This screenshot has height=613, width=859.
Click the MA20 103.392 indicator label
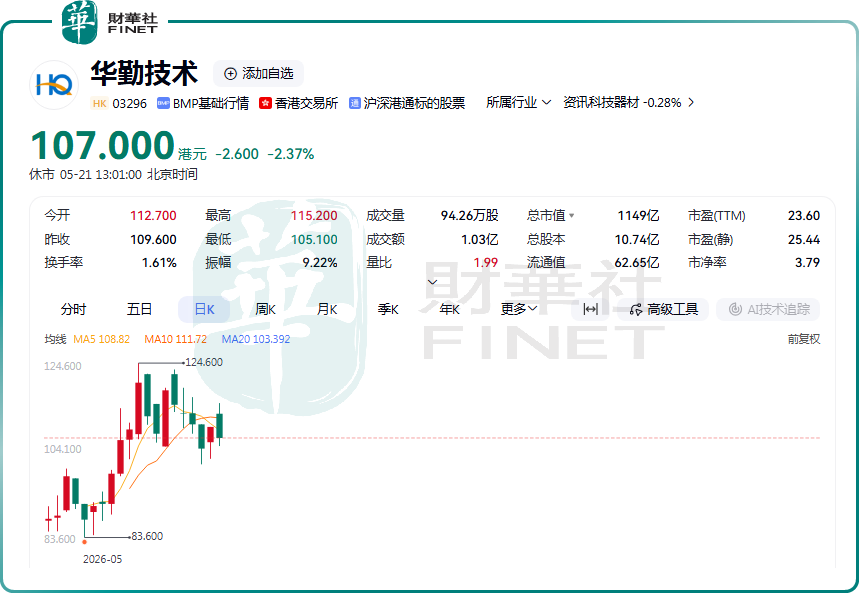[256, 339]
